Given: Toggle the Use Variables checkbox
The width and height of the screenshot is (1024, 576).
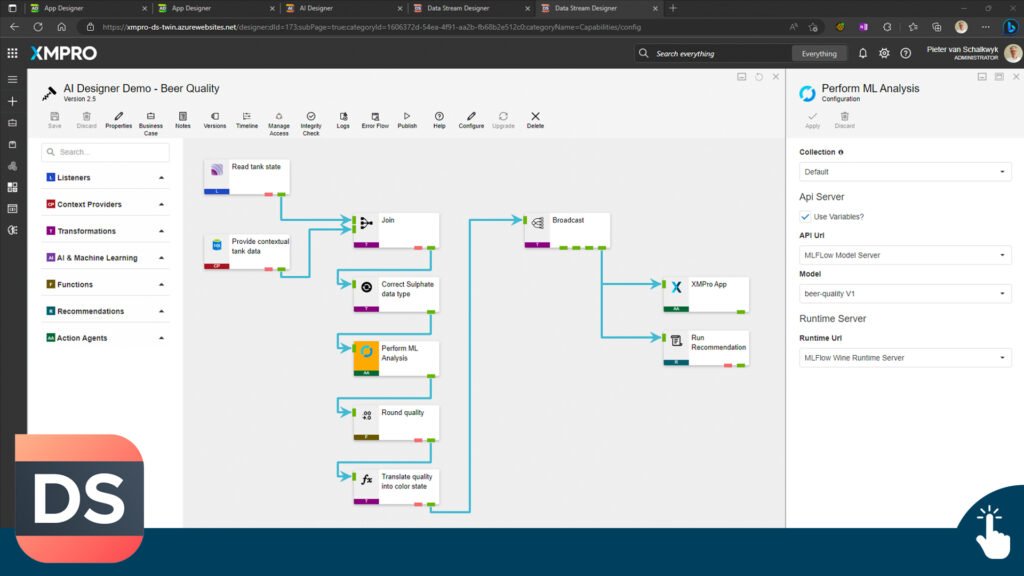Looking at the screenshot, I should [806, 217].
